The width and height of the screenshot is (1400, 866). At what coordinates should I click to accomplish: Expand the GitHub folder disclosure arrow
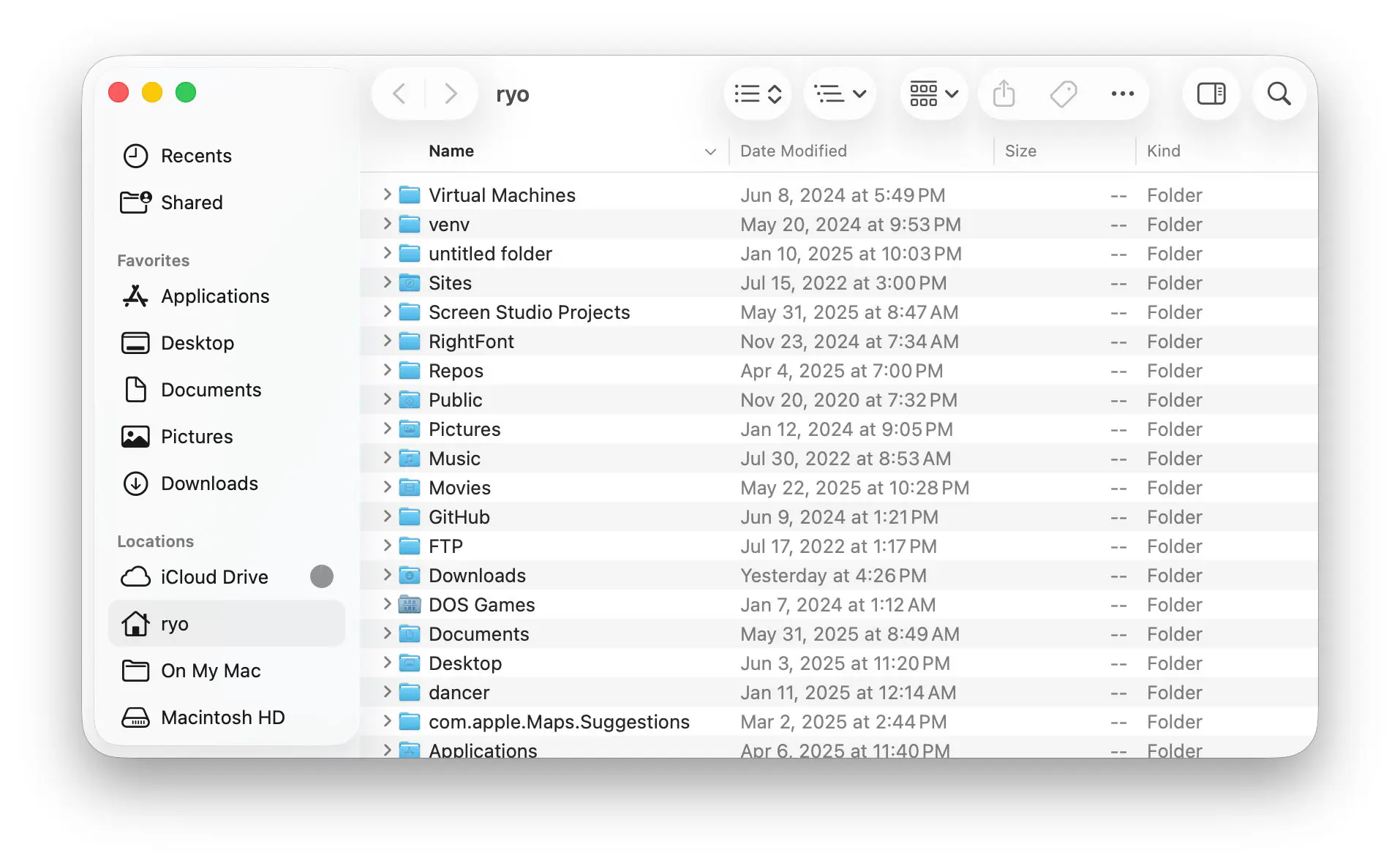point(387,516)
